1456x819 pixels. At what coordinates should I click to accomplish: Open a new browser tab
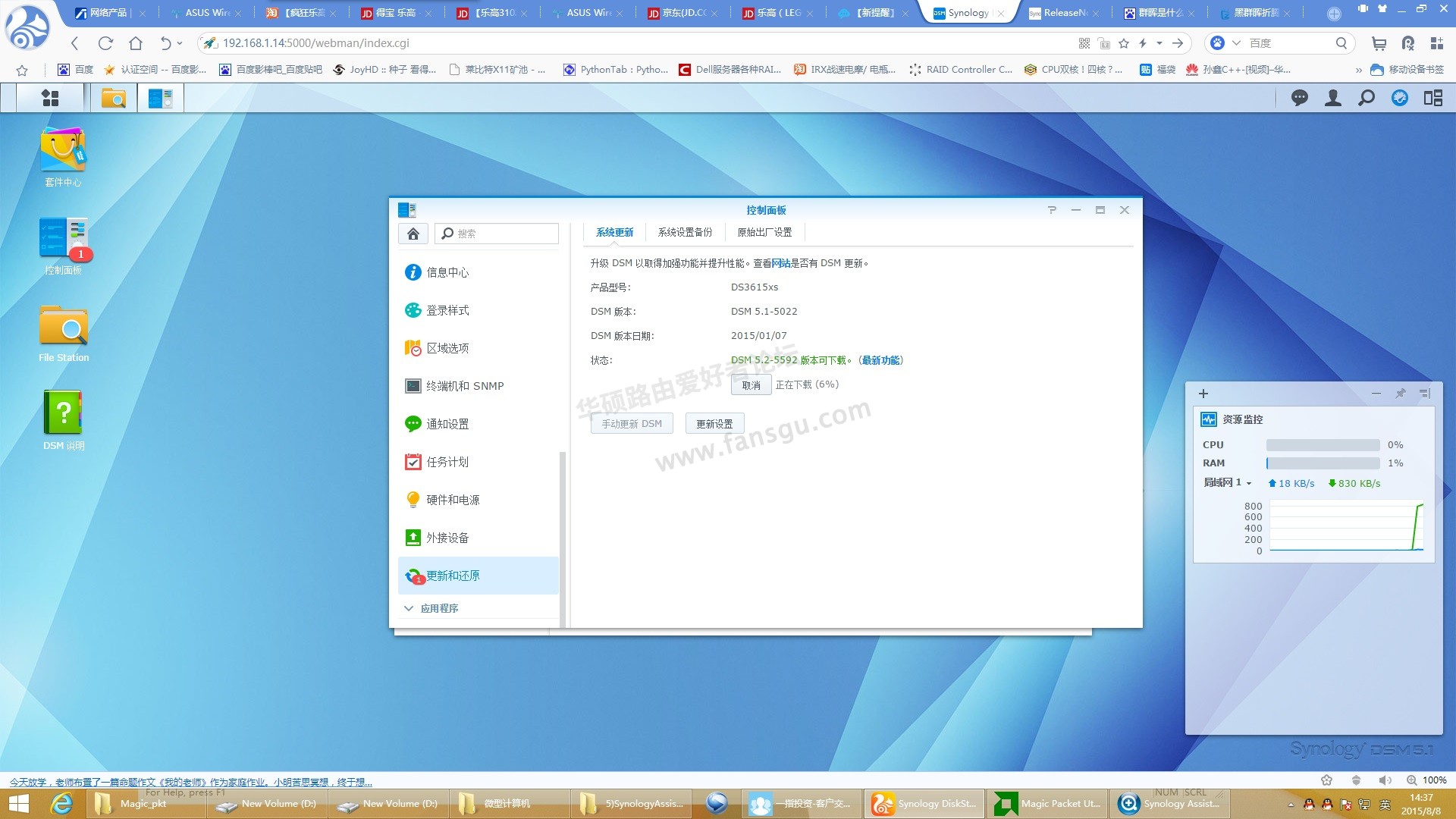[1334, 14]
